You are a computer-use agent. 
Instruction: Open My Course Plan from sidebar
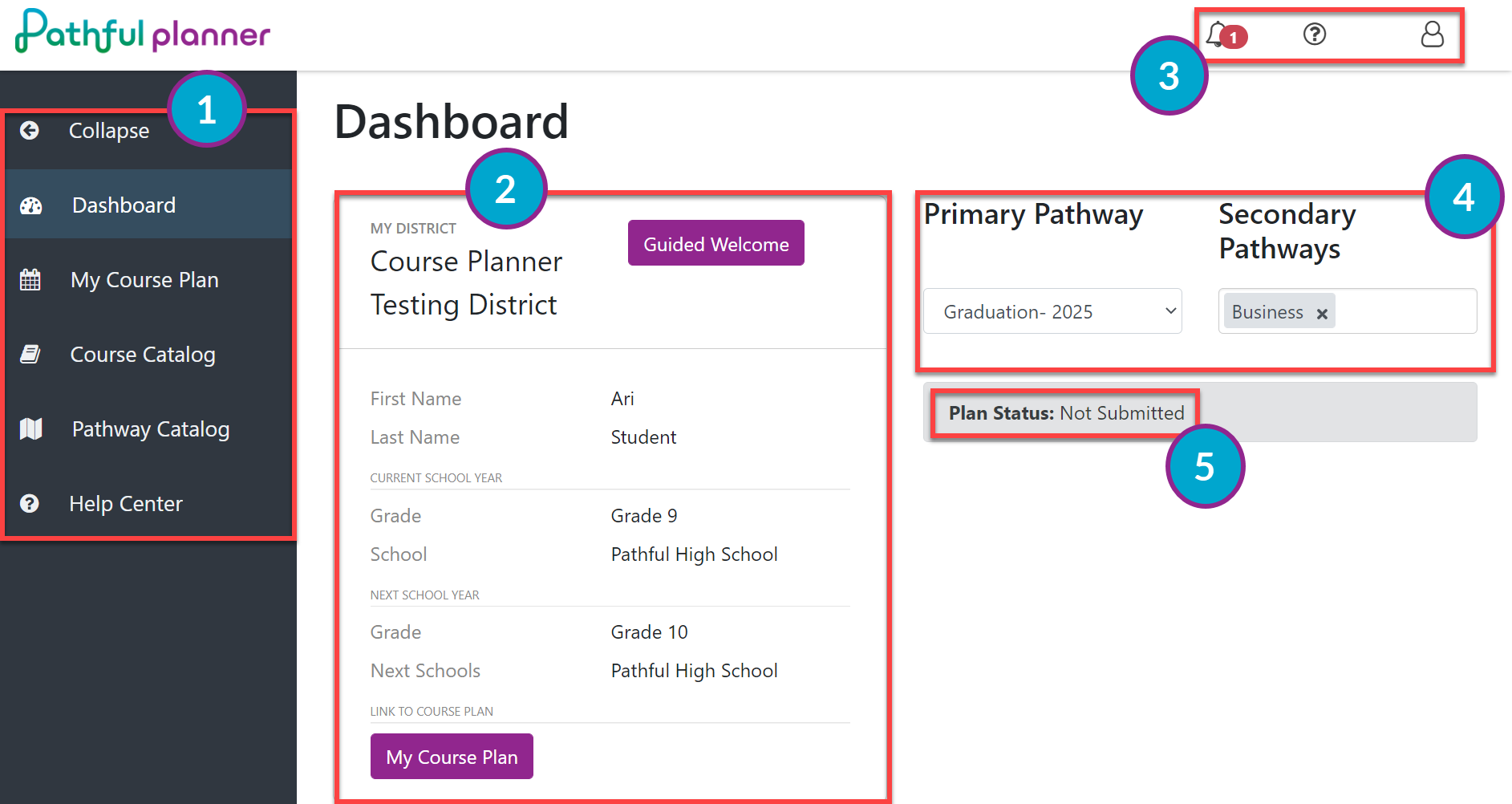(x=148, y=280)
